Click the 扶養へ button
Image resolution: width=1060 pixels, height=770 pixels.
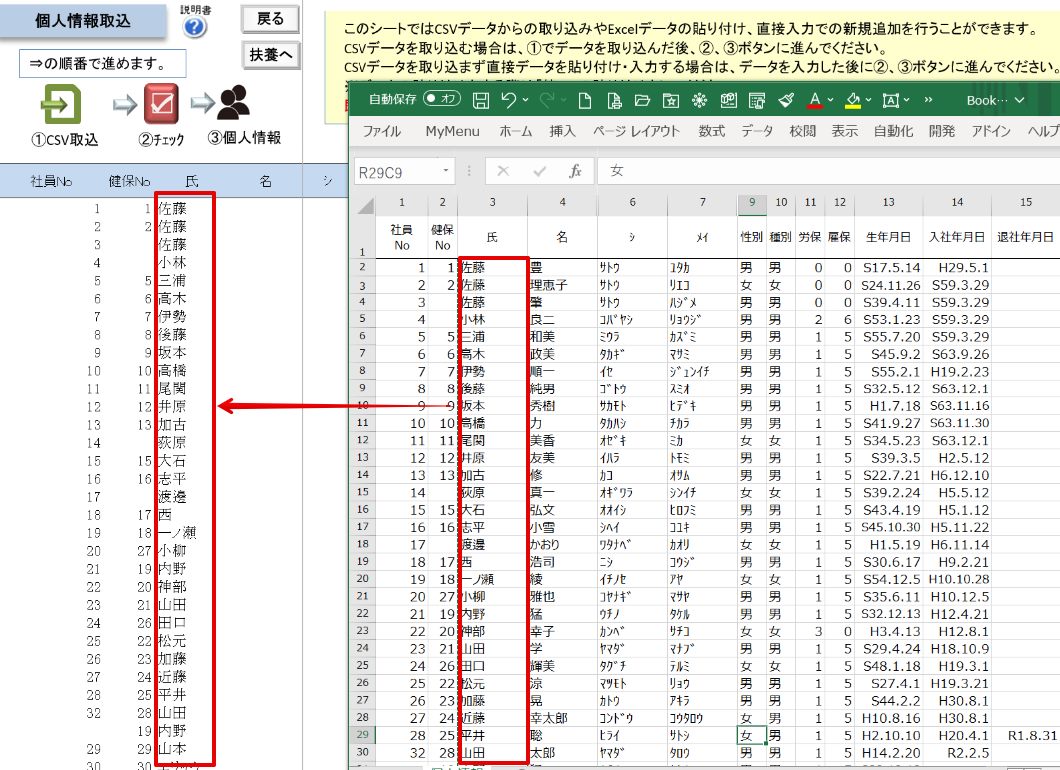[270, 55]
